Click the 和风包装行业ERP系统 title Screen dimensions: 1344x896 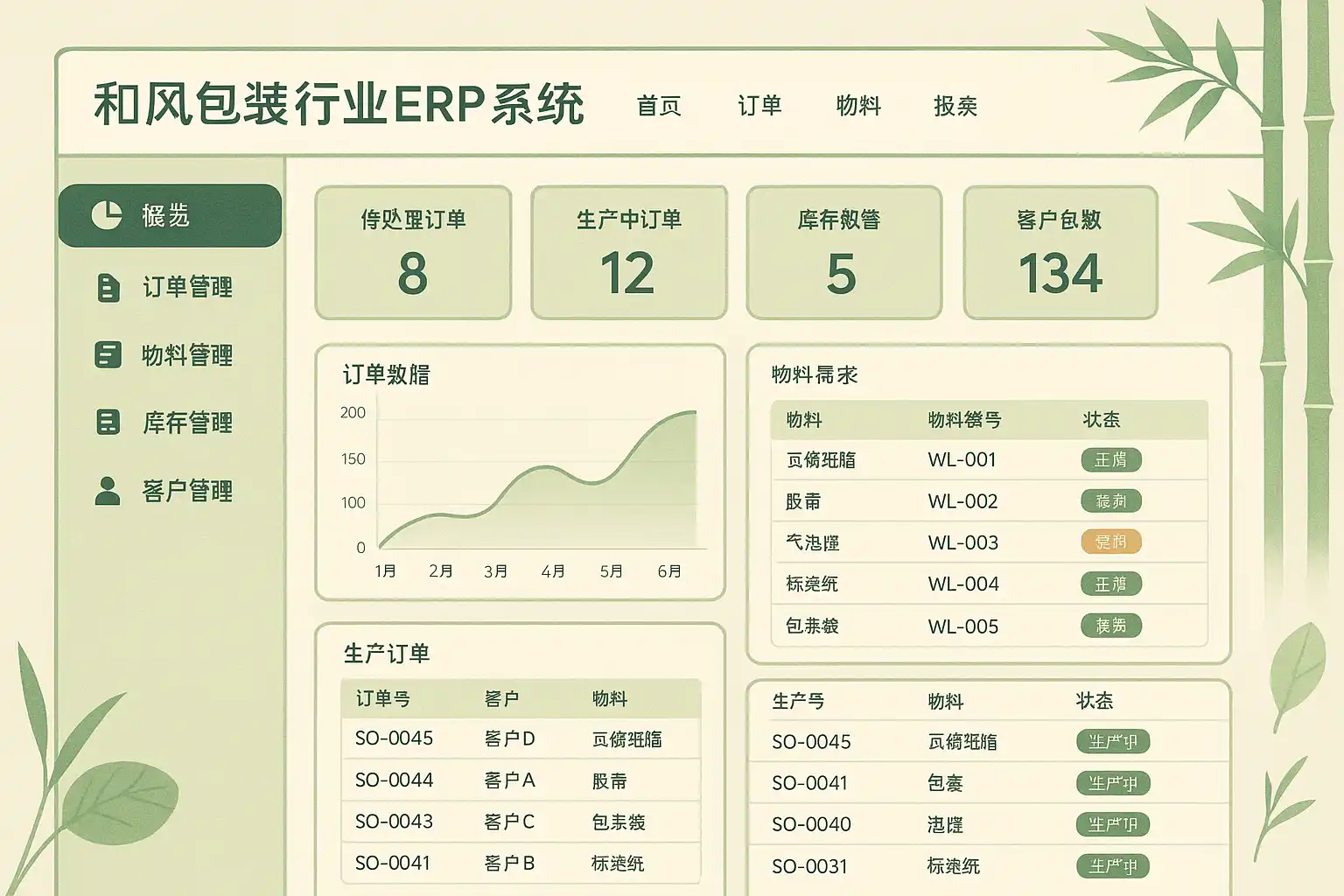point(339,105)
